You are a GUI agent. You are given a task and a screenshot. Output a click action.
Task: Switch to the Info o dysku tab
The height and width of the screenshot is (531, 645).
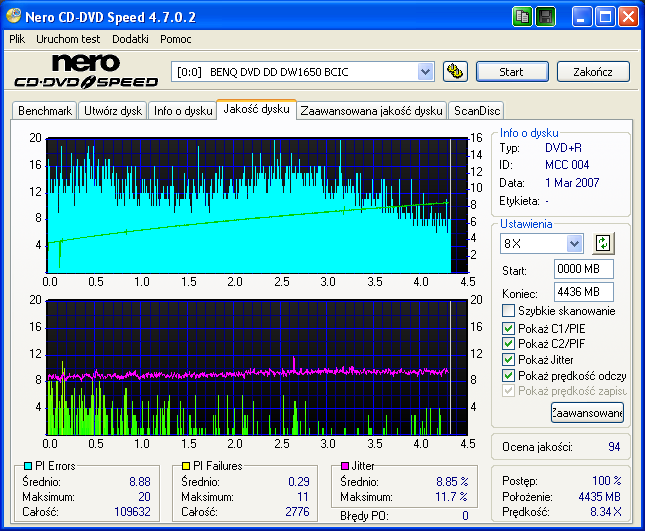[183, 111]
